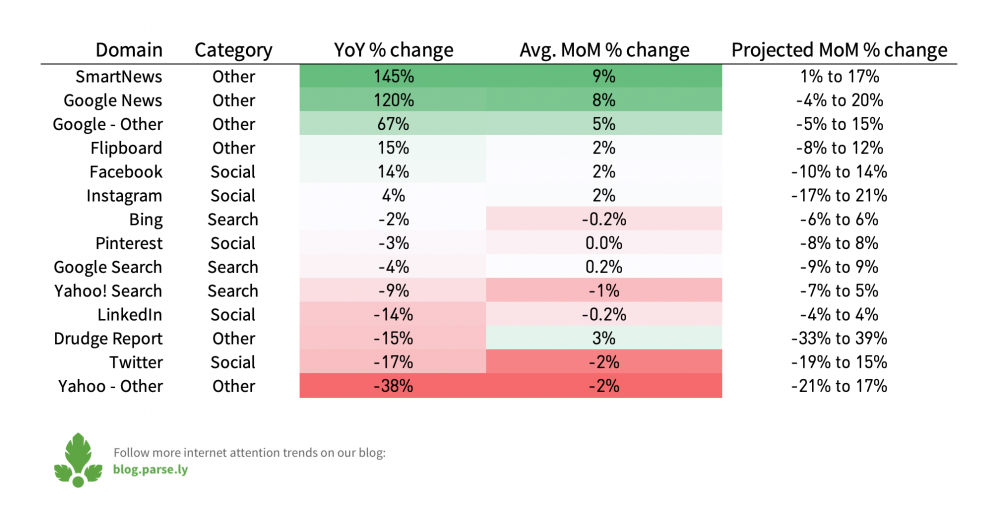Click the 'Follow more internet attention trends' text

(249, 453)
